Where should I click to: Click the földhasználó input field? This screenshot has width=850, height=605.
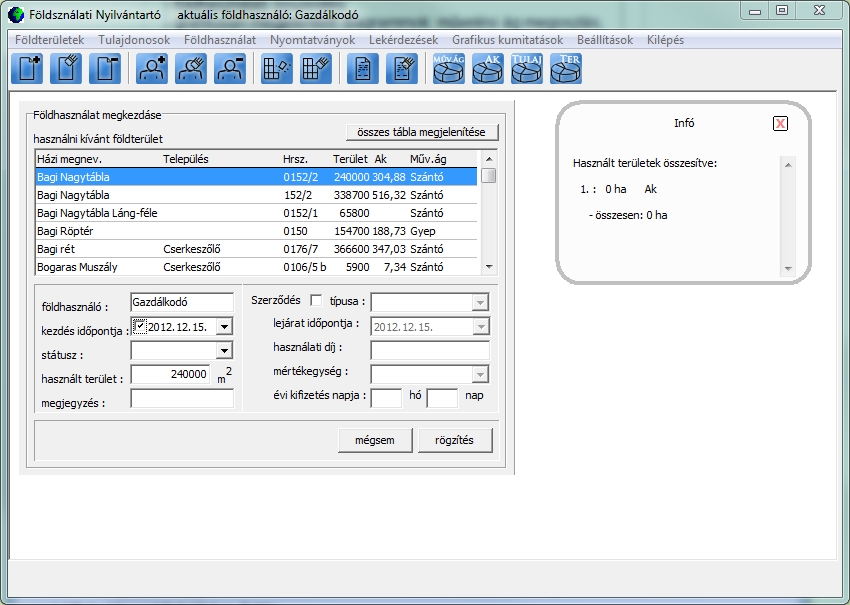[x=182, y=302]
